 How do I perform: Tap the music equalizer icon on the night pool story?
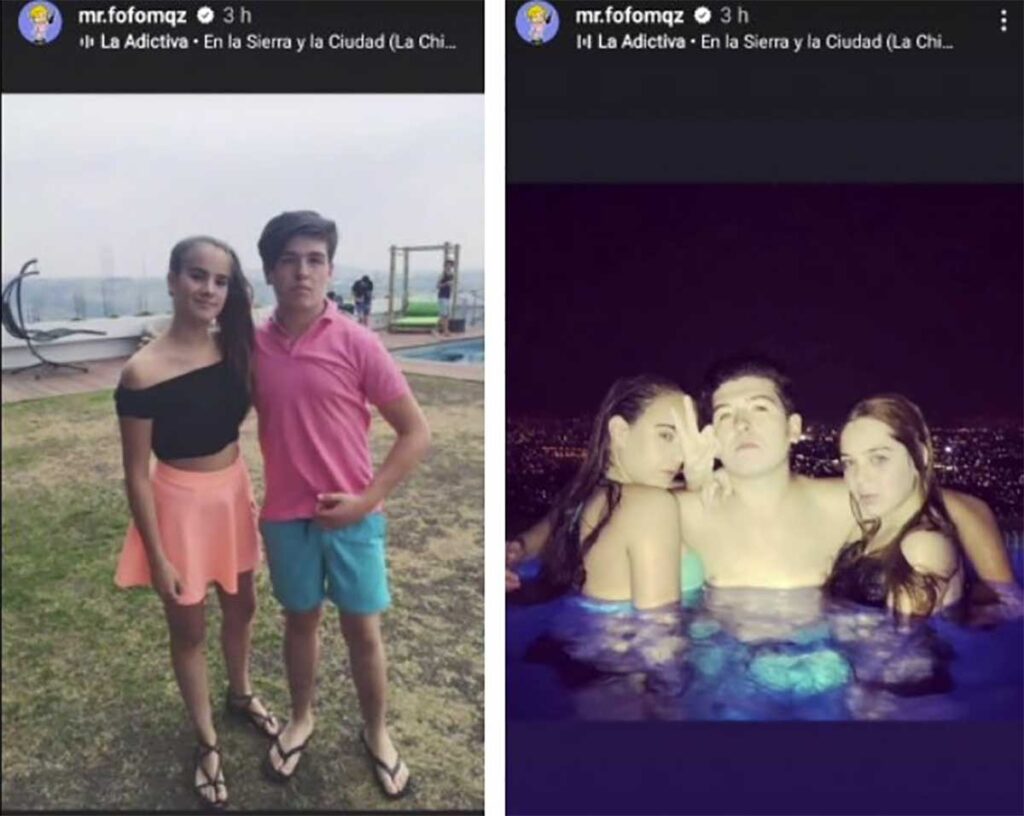pyautogui.click(x=583, y=42)
